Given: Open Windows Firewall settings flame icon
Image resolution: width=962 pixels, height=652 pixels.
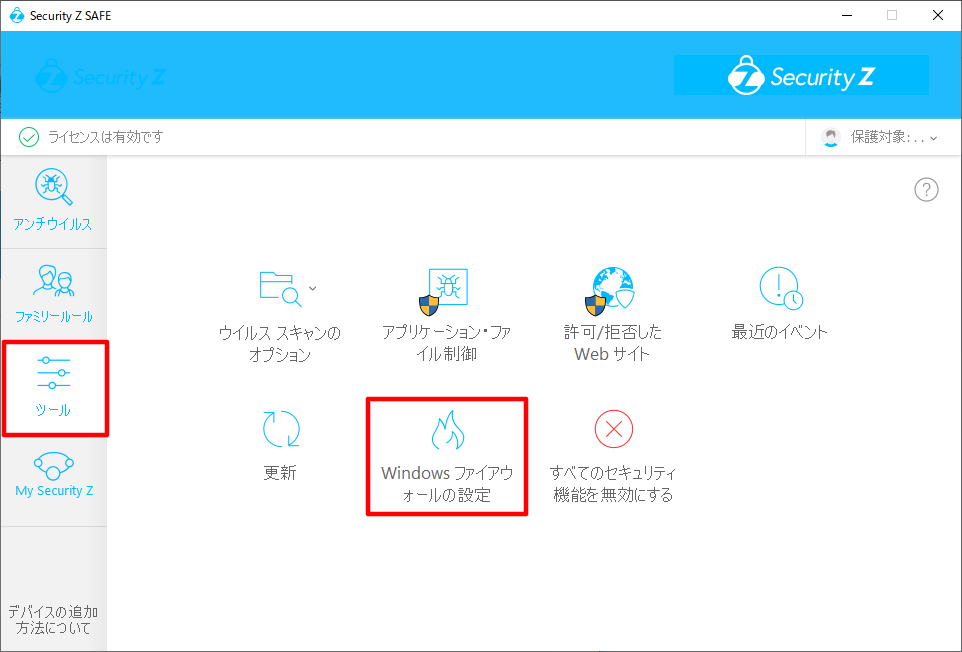Looking at the screenshot, I should (447, 430).
